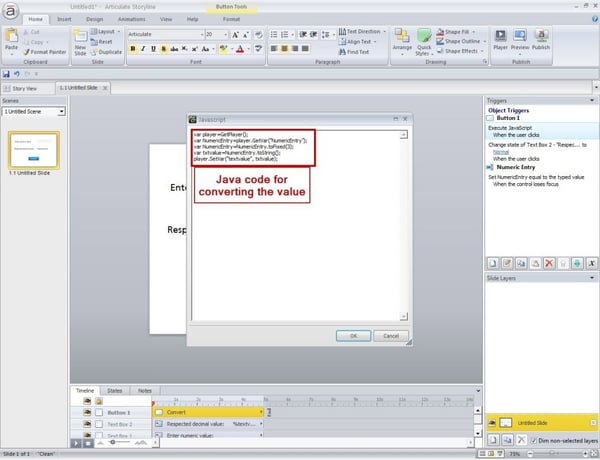600x460 pixels.
Task: Click the Undo icon
Action: (x=16, y=74)
